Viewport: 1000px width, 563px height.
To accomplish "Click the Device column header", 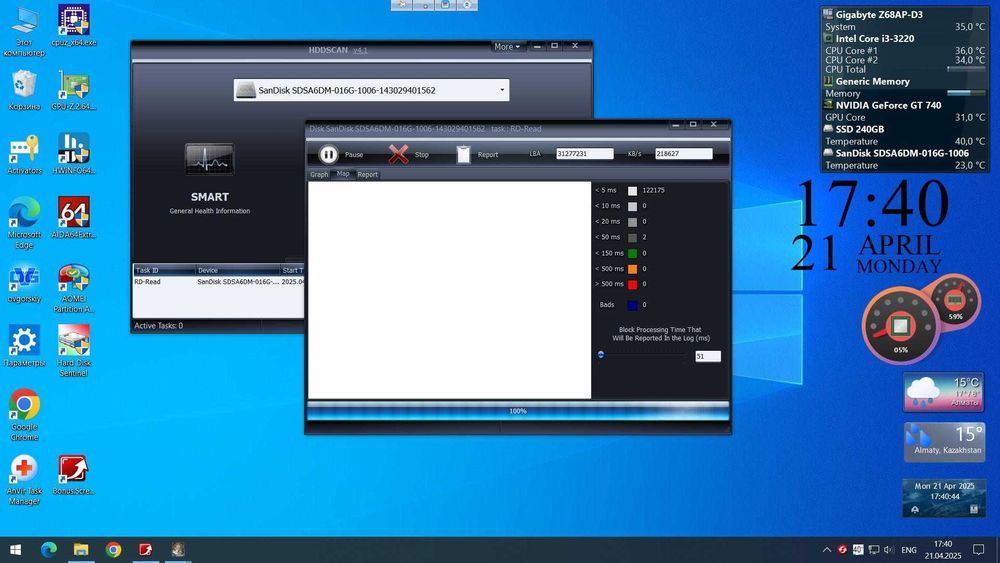I will [x=237, y=270].
